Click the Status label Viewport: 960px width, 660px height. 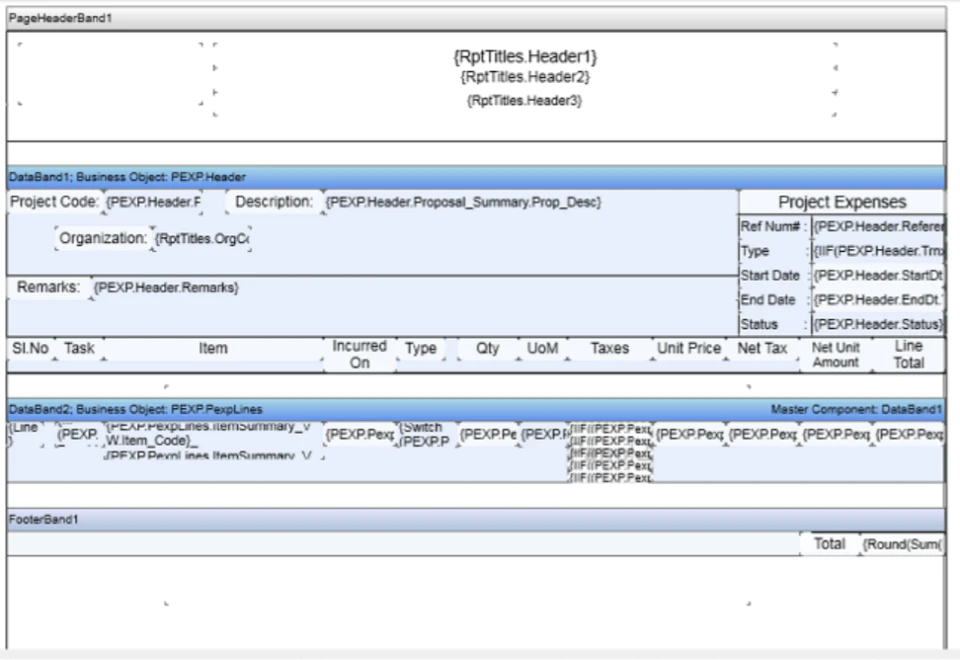[x=774, y=324]
